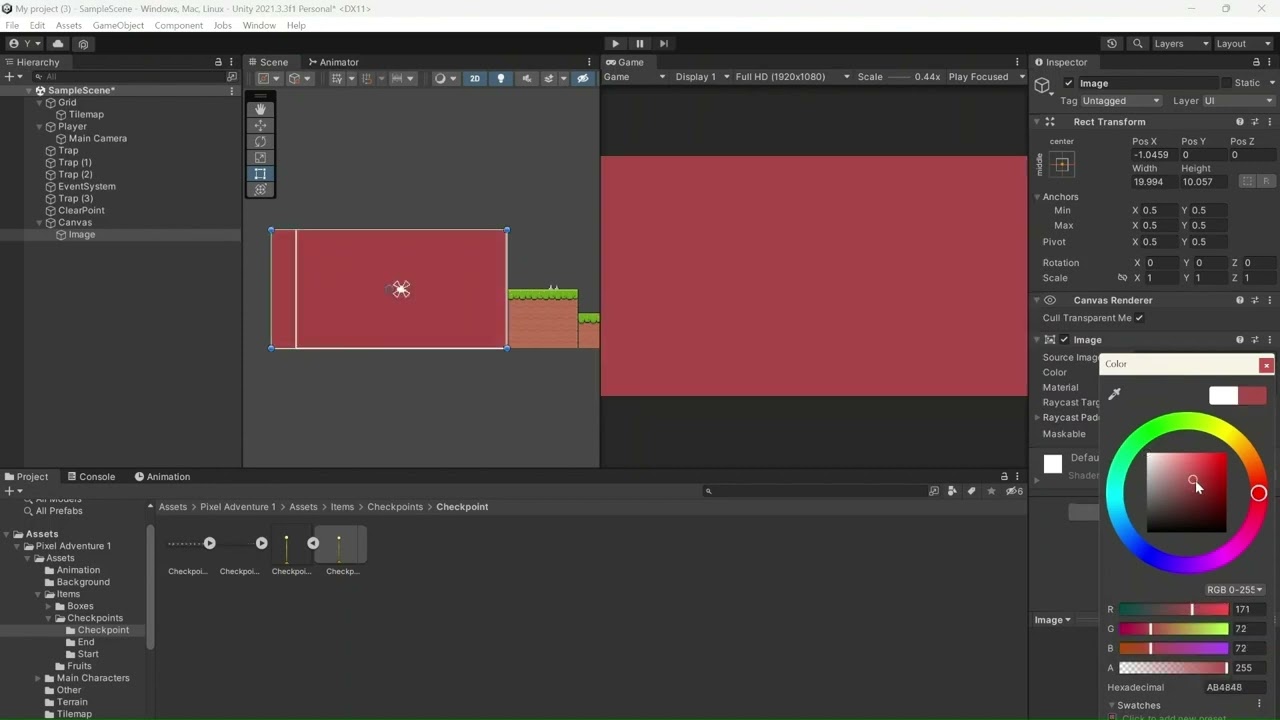Switch to the Animation tab
The height and width of the screenshot is (720, 1280).
(x=162, y=477)
